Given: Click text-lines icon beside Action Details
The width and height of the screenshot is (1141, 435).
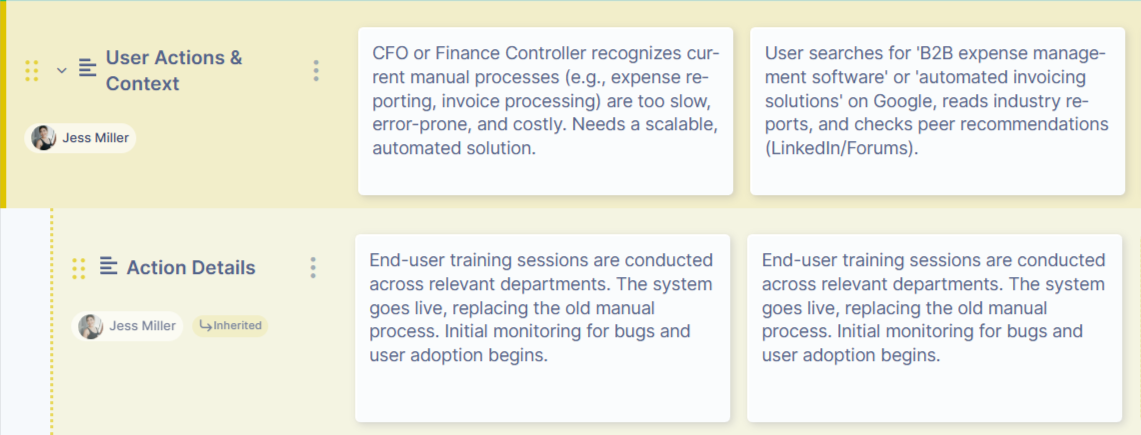Looking at the screenshot, I should pos(109,267).
